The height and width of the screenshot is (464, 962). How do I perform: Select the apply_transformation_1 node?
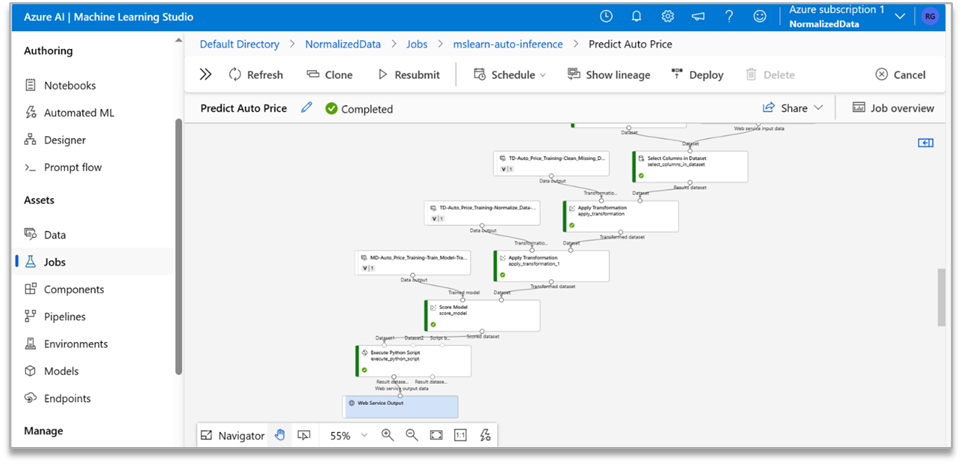click(x=552, y=266)
